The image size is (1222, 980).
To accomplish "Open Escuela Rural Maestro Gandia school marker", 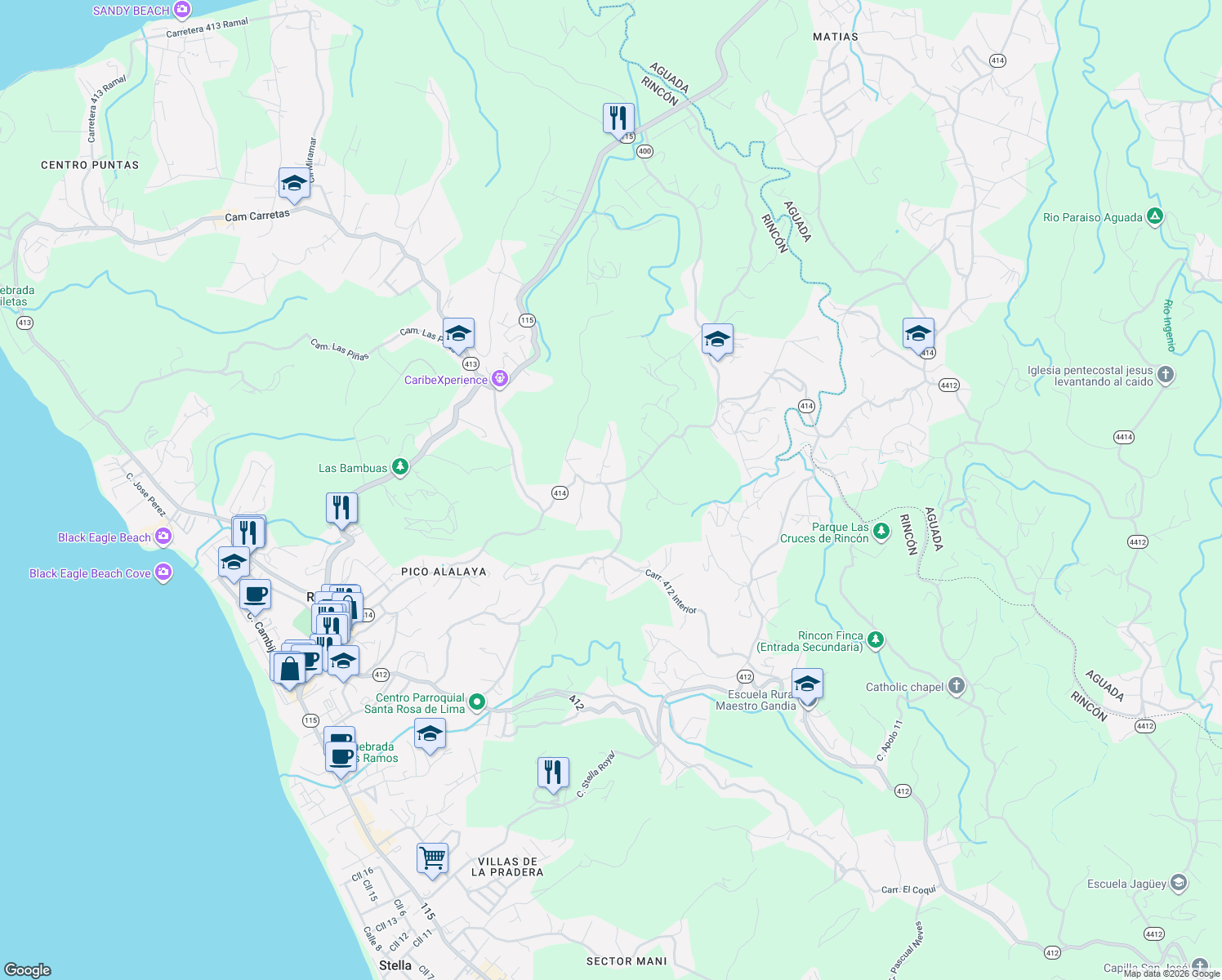I will click(x=807, y=686).
